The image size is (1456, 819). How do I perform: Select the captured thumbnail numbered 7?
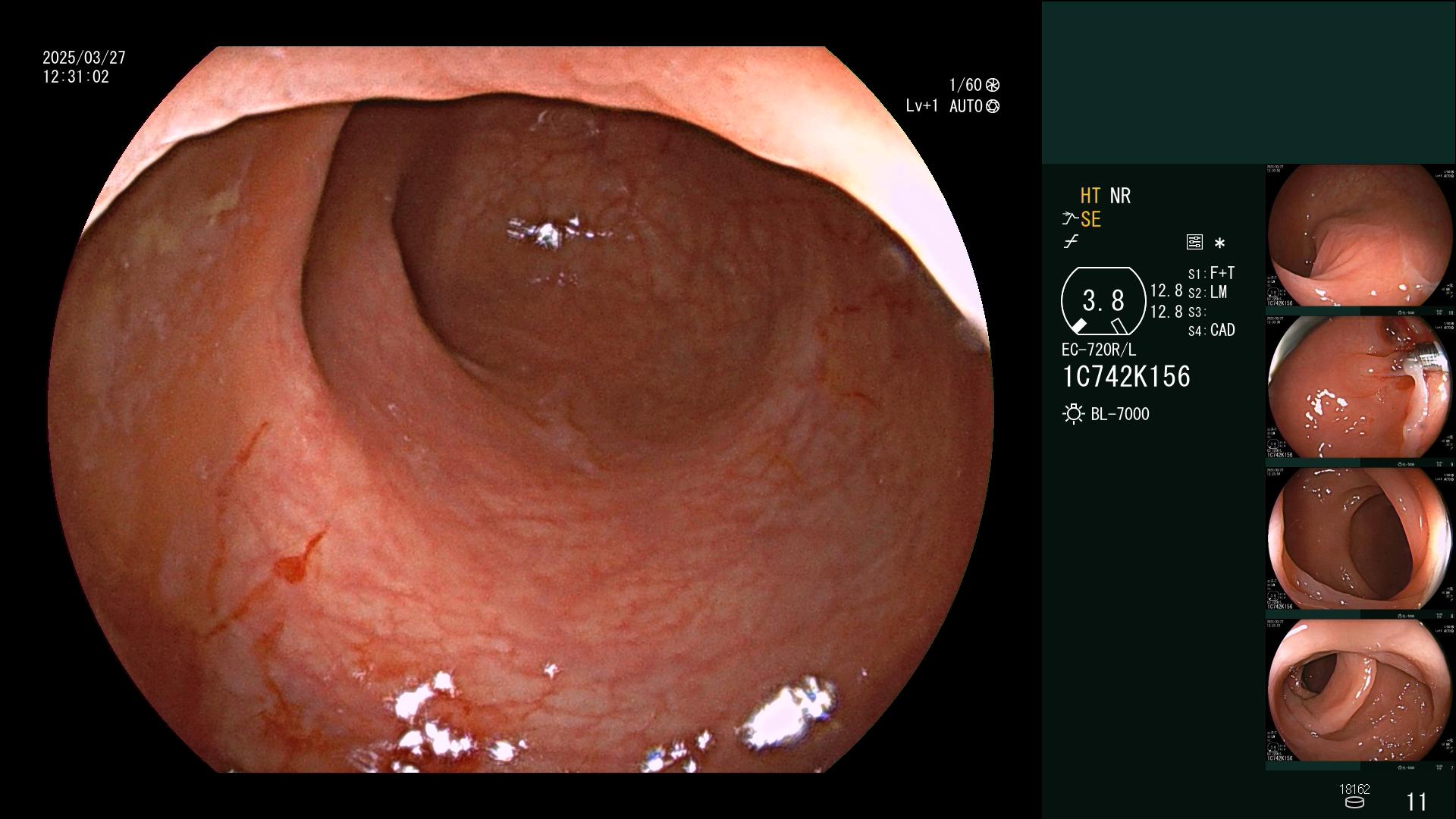tap(1360, 695)
